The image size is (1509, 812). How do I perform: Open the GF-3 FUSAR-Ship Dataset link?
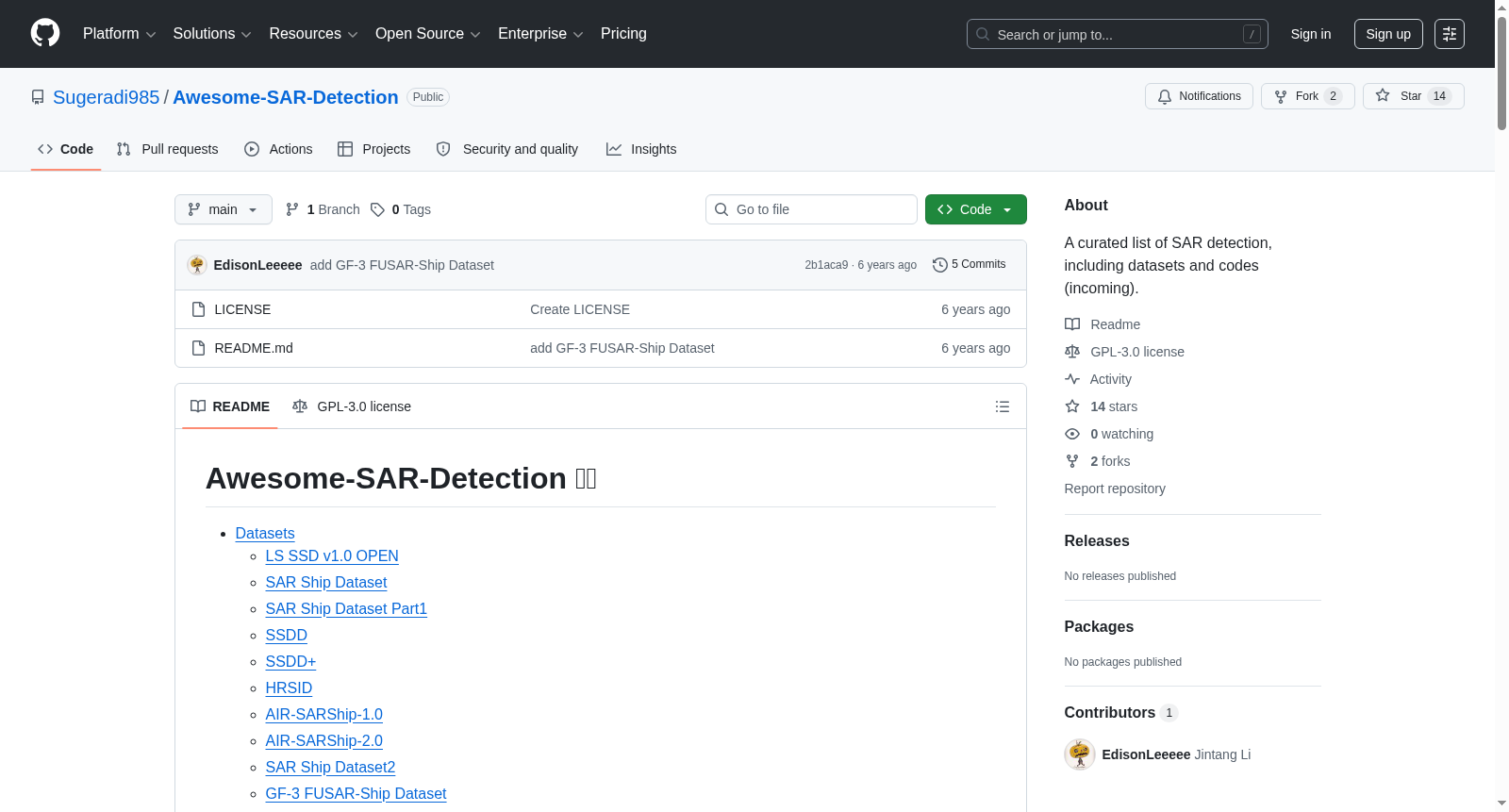coord(357,794)
